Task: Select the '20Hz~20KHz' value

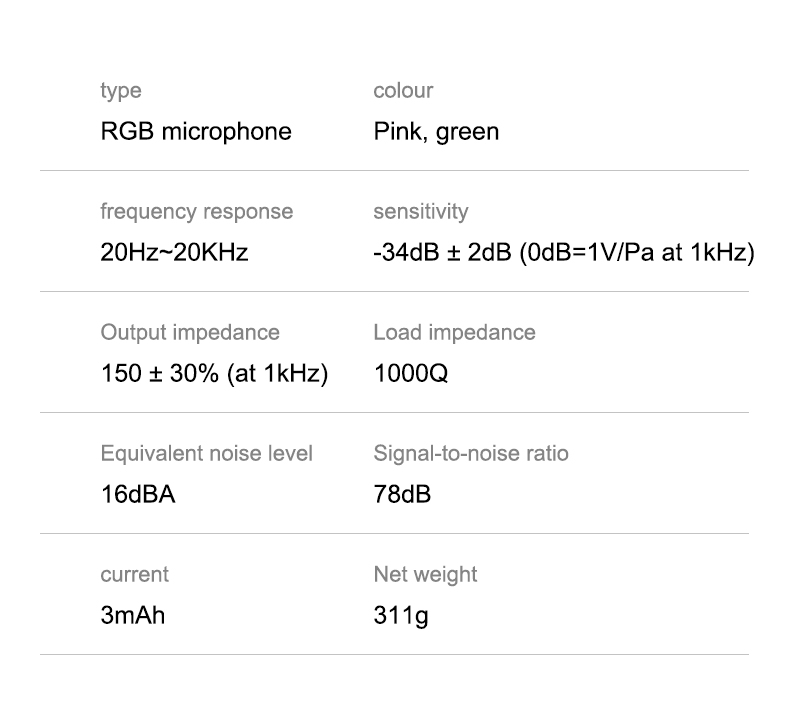Action: pyautogui.click(x=174, y=253)
